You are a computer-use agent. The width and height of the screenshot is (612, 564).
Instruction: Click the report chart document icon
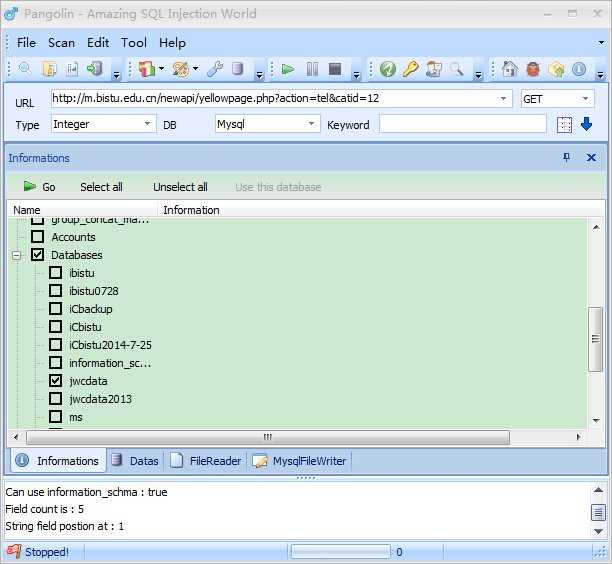pyautogui.click(x=72, y=69)
